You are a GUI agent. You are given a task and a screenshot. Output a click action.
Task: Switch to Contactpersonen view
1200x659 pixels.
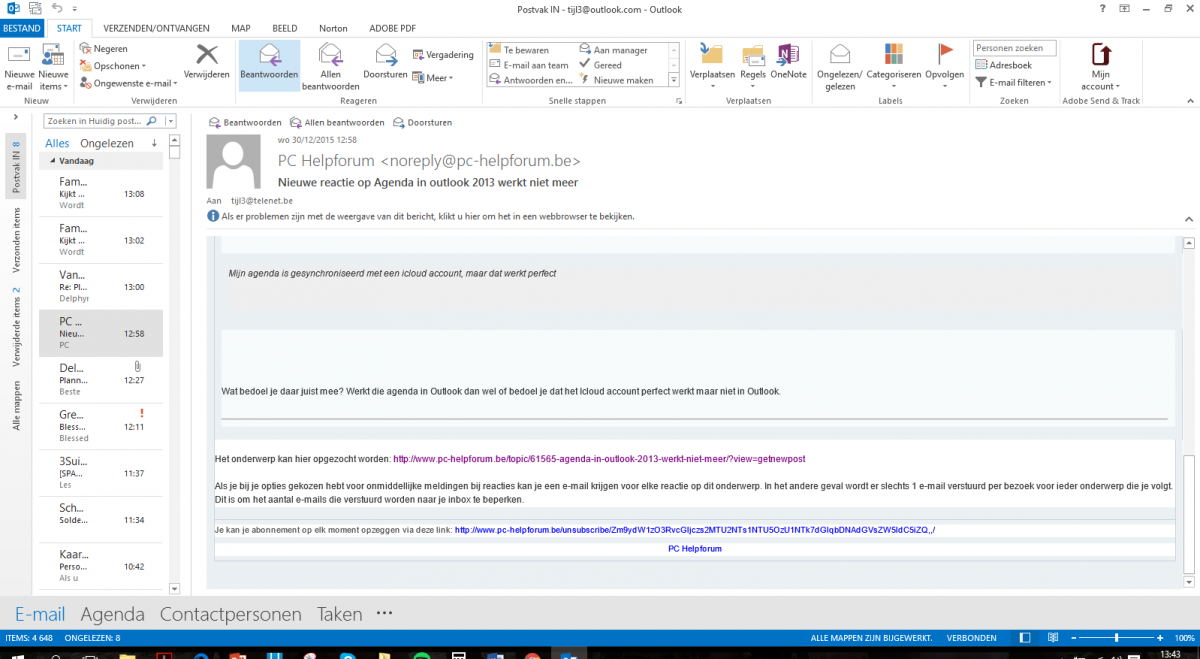pyautogui.click(x=231, y=614)
